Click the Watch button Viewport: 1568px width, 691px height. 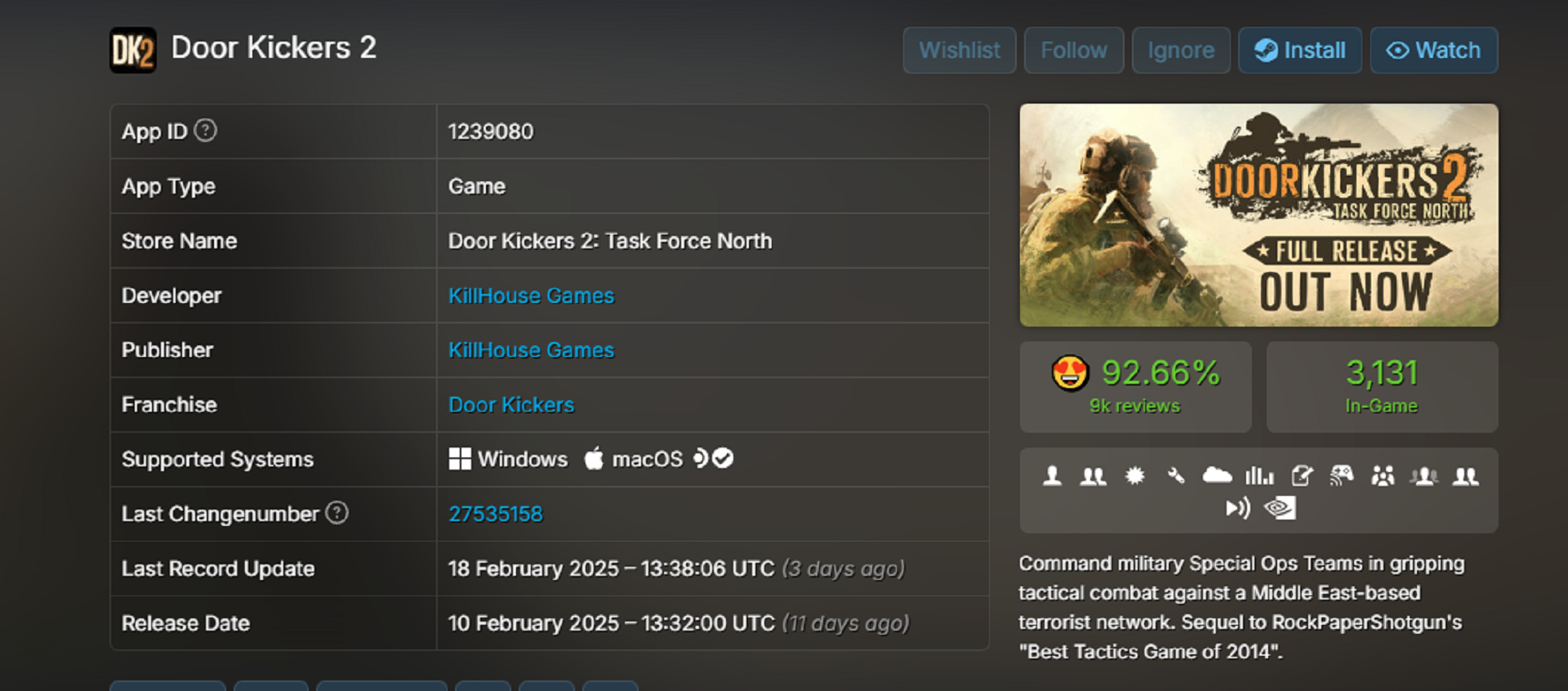(x=1434, y=51)
